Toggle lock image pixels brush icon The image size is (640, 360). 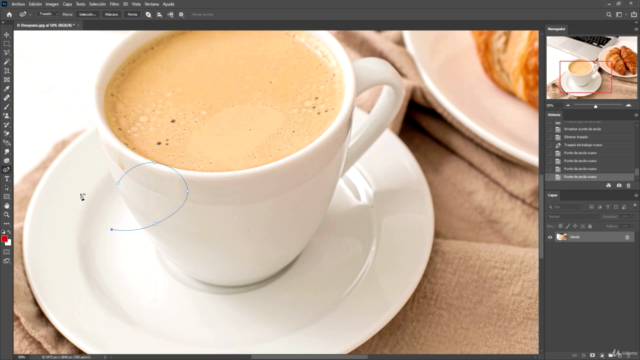pos(568,226)
